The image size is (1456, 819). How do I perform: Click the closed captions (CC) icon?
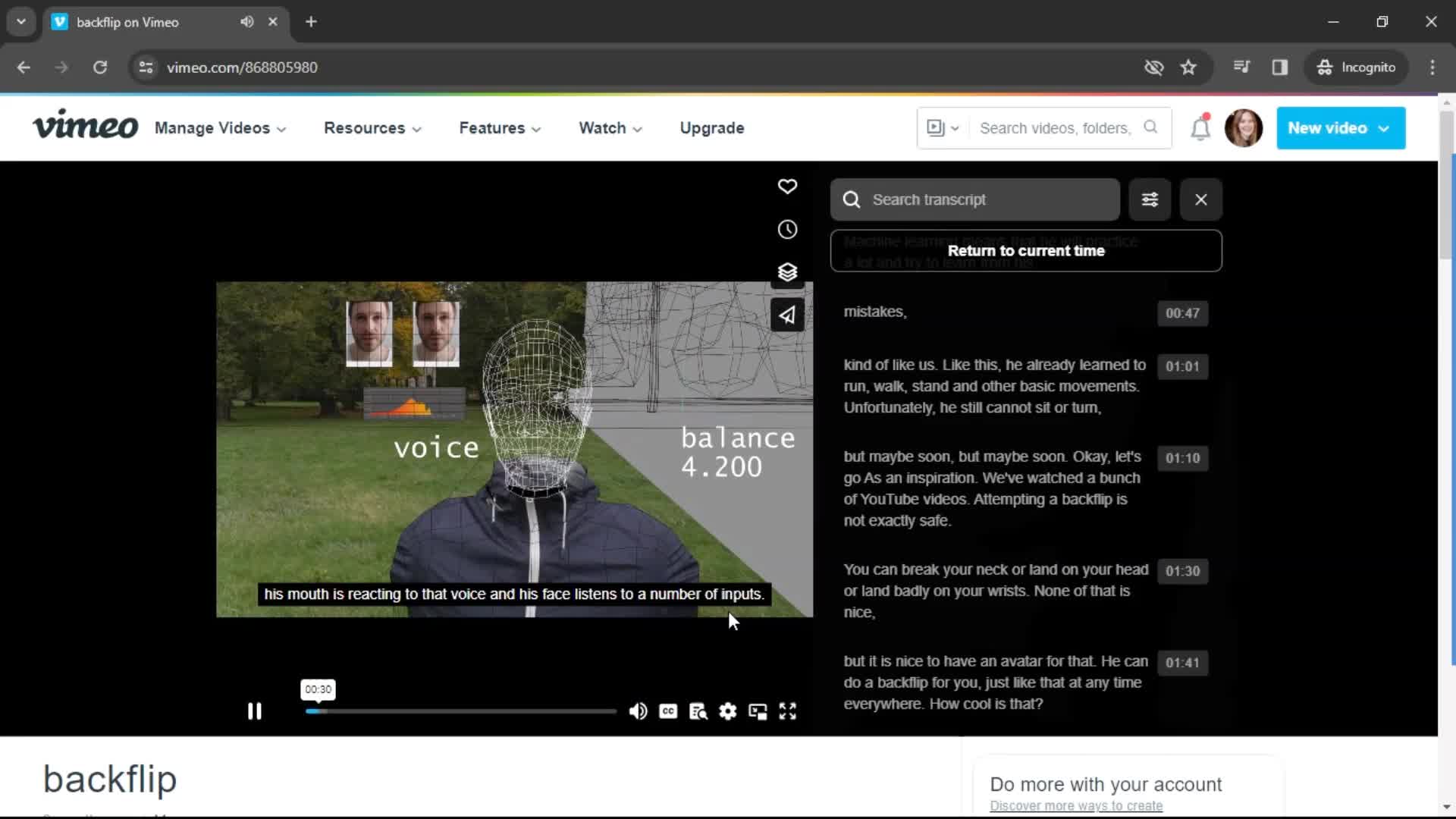(668, 711)
